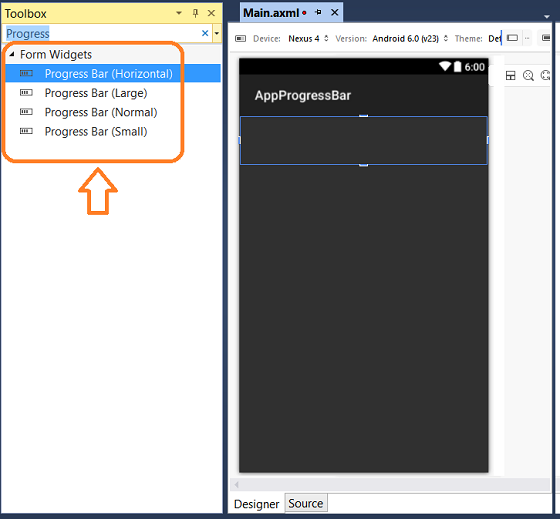Click the Progress Bar (Normal) icon
560x519 pixels.
[26, 113]
